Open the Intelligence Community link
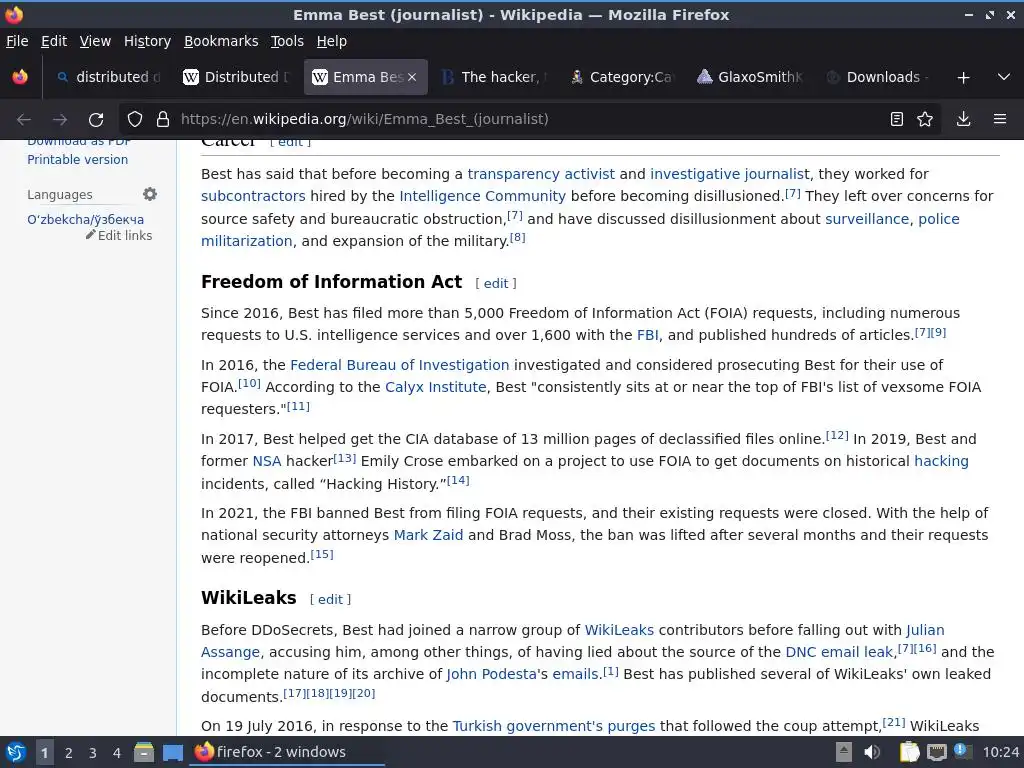Screen dimensions: 1024x768 coord(483,196)
